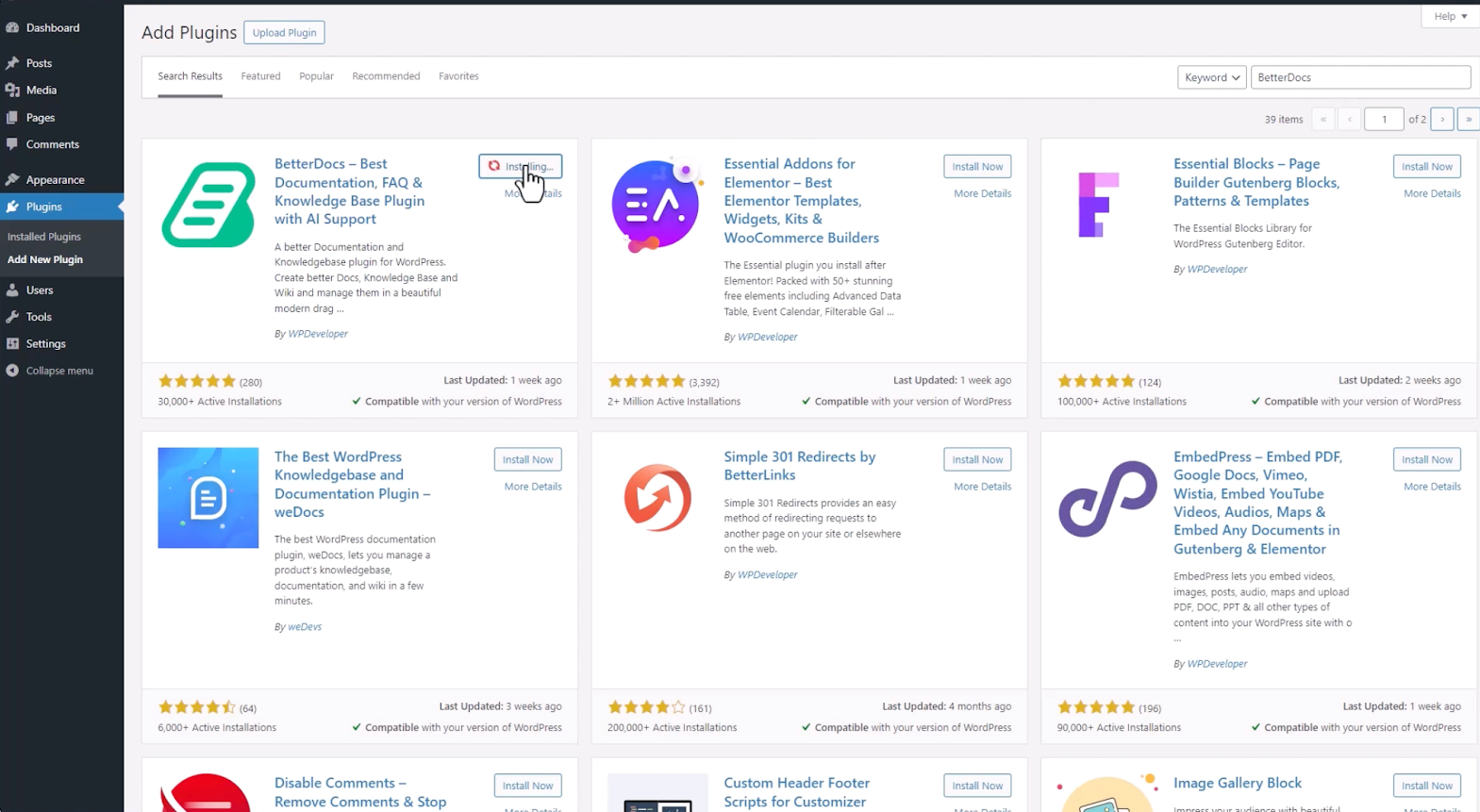Click the Users icon in sidebar
The height and width of the screenshot is (812, 1480).
(x=12, y=290)
